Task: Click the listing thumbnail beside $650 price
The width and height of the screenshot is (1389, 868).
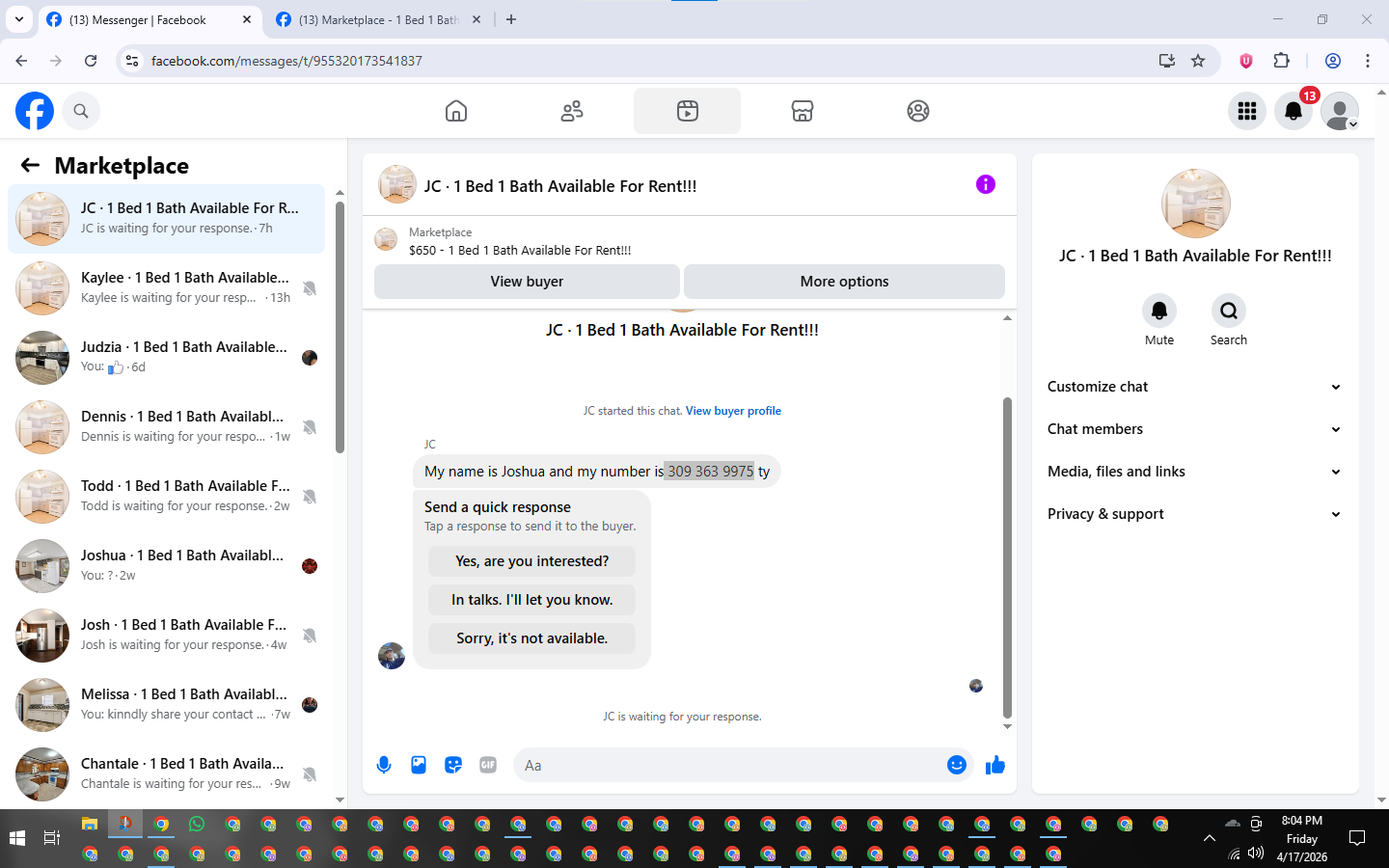Action: 386,240
